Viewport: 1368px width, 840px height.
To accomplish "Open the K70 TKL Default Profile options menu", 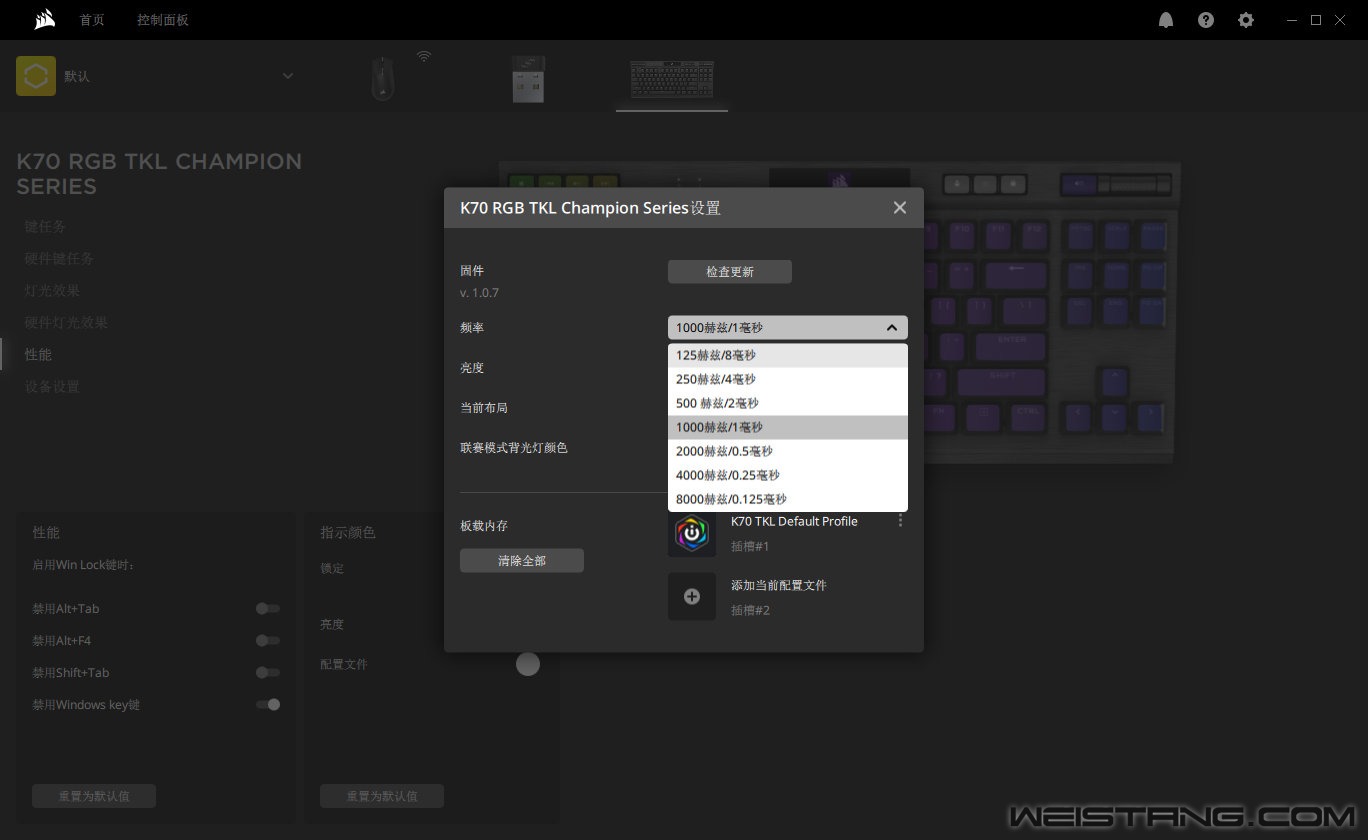I will [900, 521].
